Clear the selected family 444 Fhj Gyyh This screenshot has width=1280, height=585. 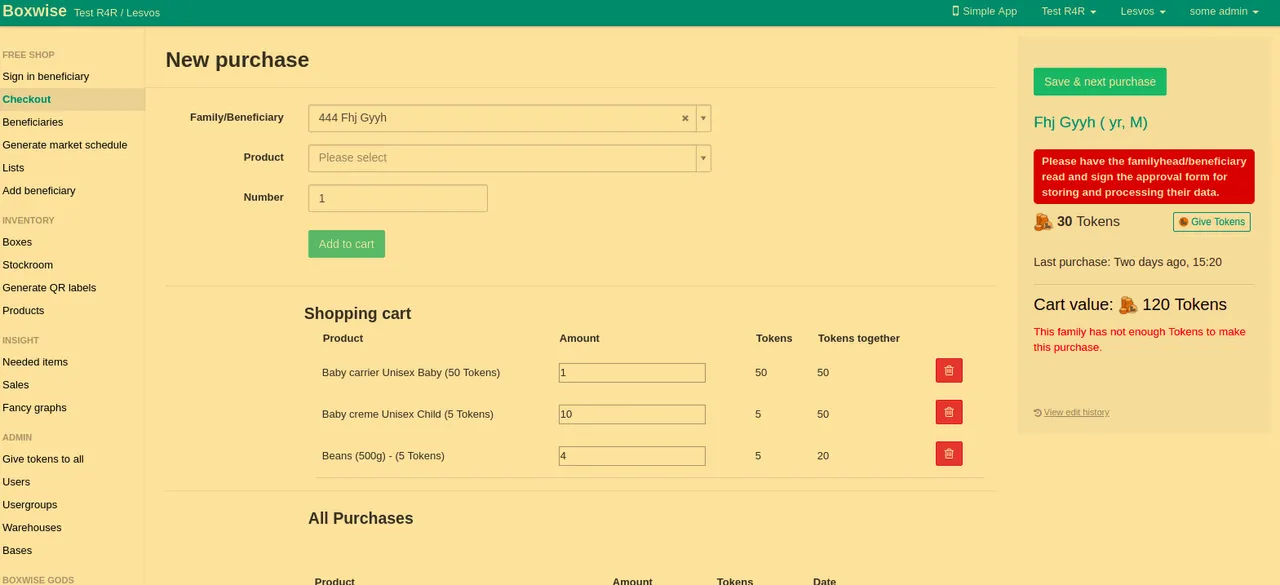click(685, 118)
